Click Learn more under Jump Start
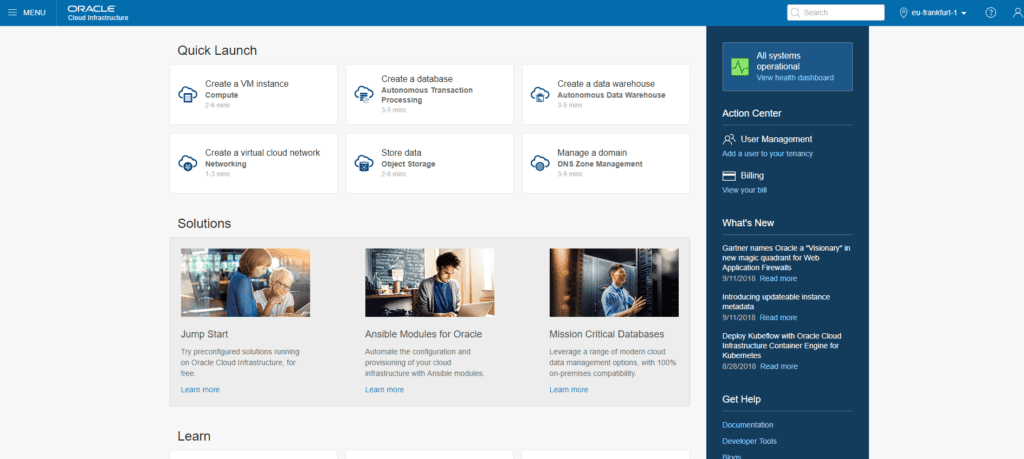 (200, 390)
